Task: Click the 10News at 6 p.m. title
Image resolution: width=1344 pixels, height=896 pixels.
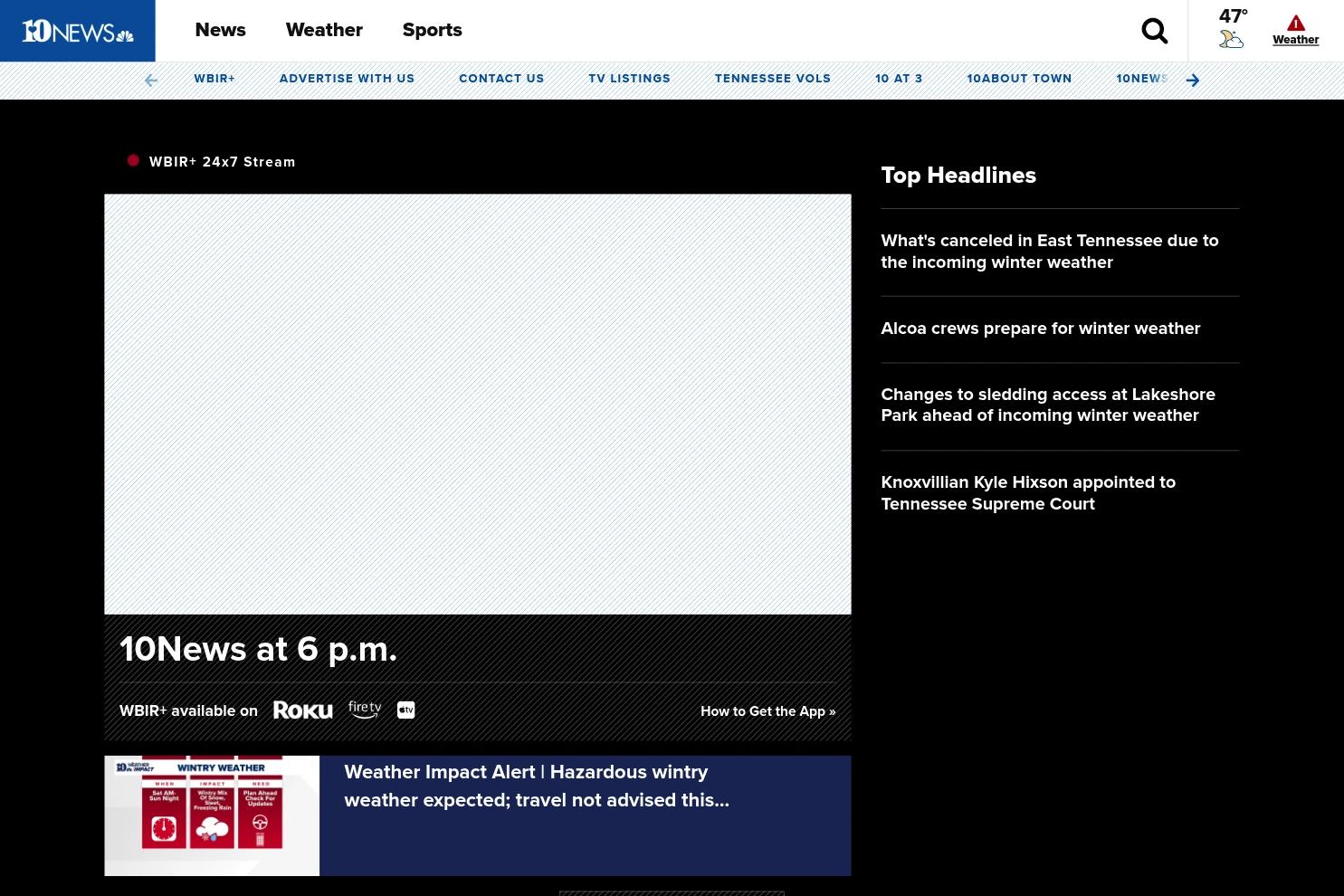Action: [x=258, y=649]
